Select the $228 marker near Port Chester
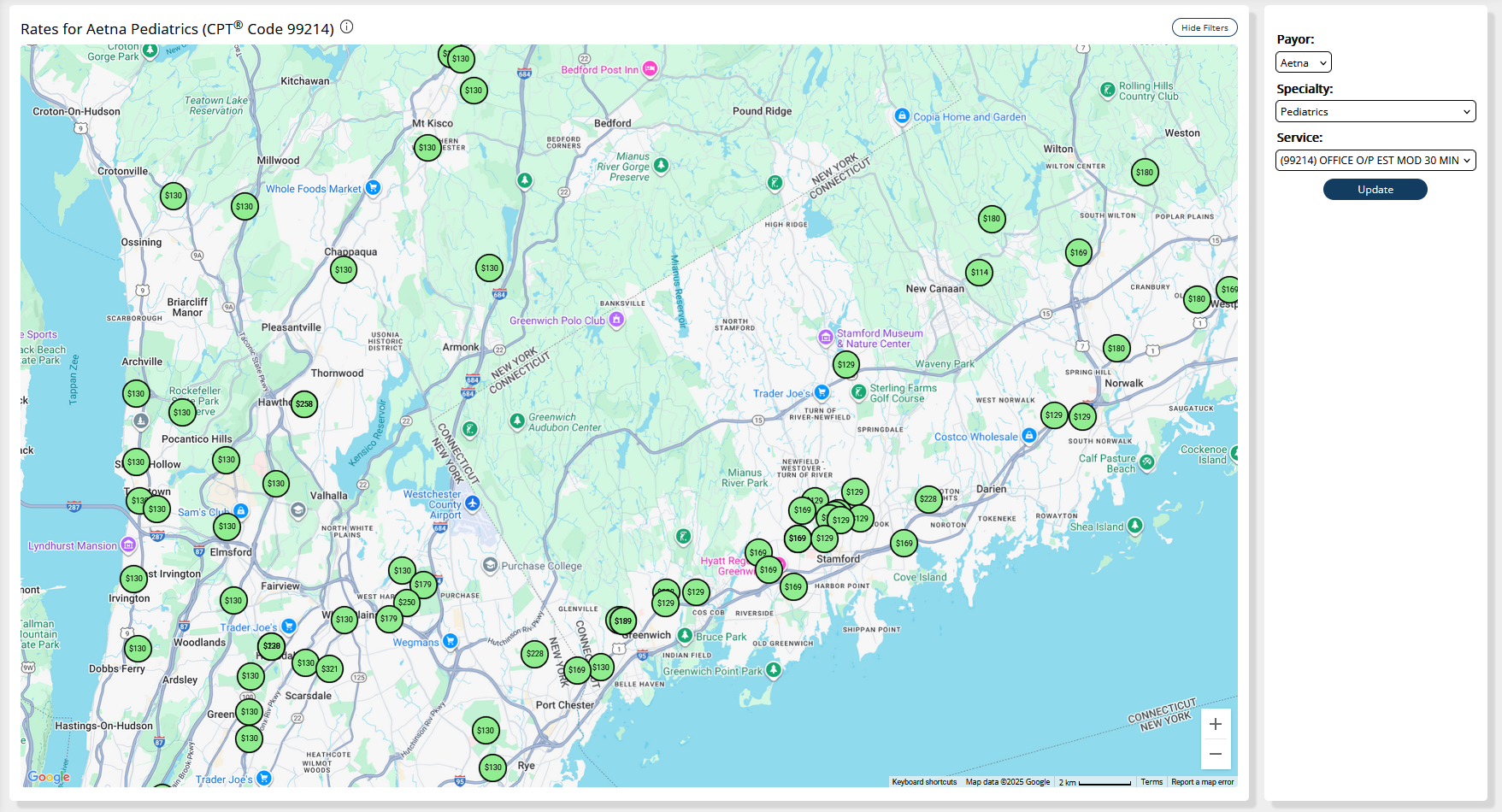The width and height of the screenshot is (1502, 812). (535, 654)
